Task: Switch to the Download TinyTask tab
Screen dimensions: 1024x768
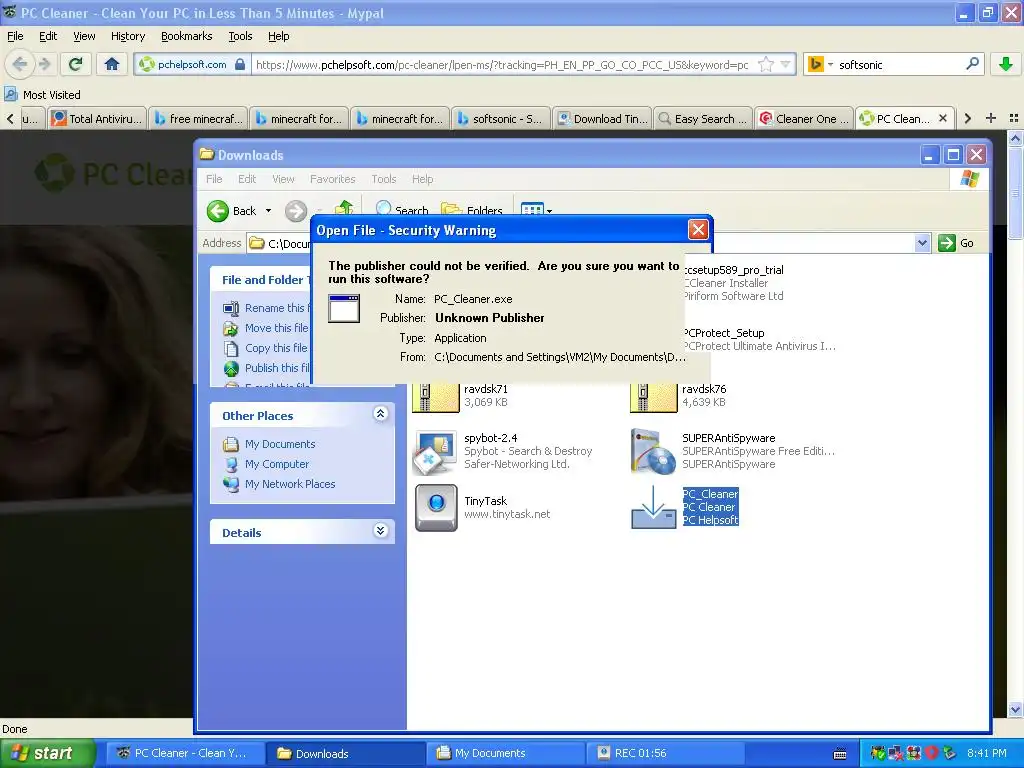Action: click(602, 119)
